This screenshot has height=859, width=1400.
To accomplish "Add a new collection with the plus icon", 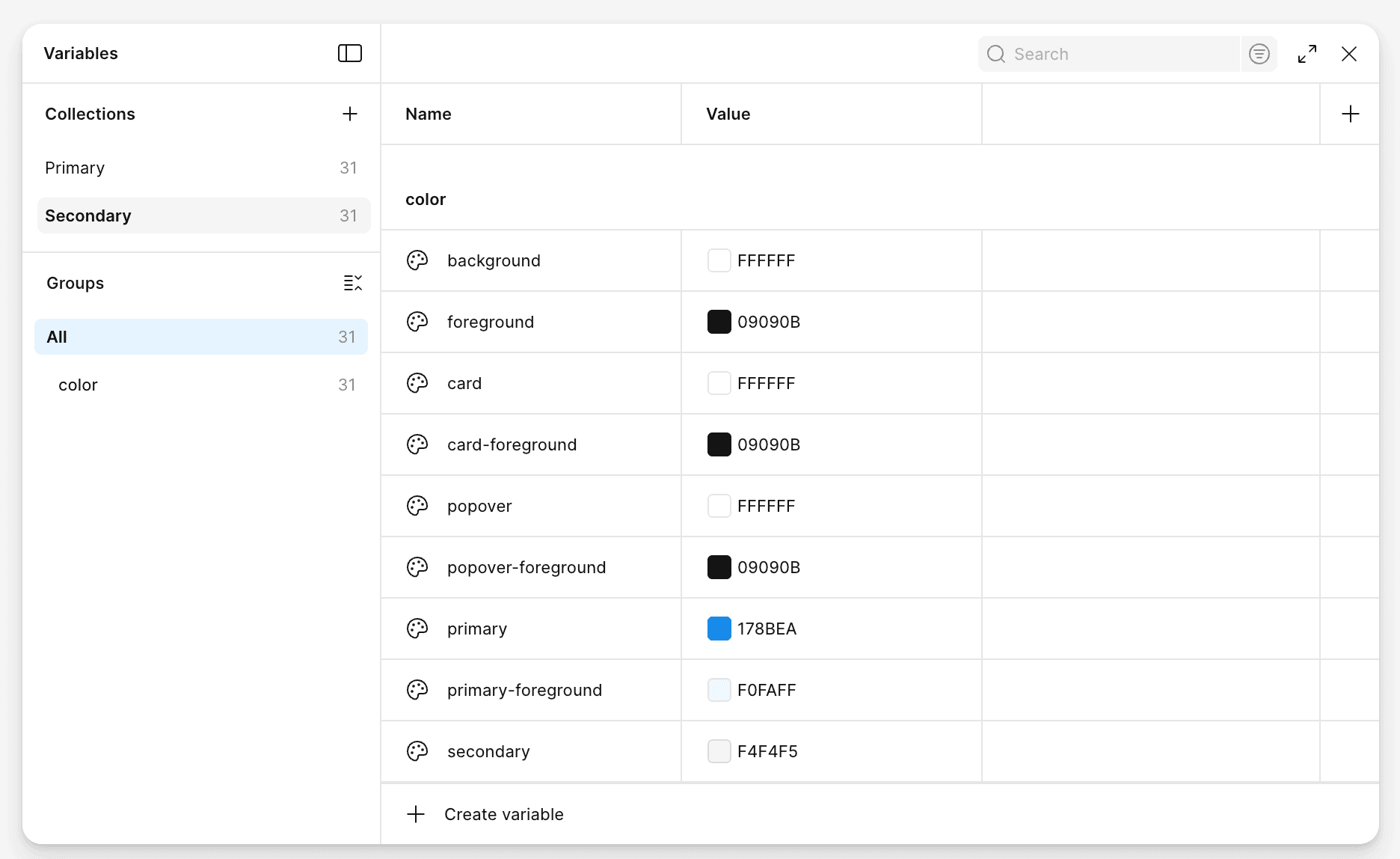I will (349, 114).
